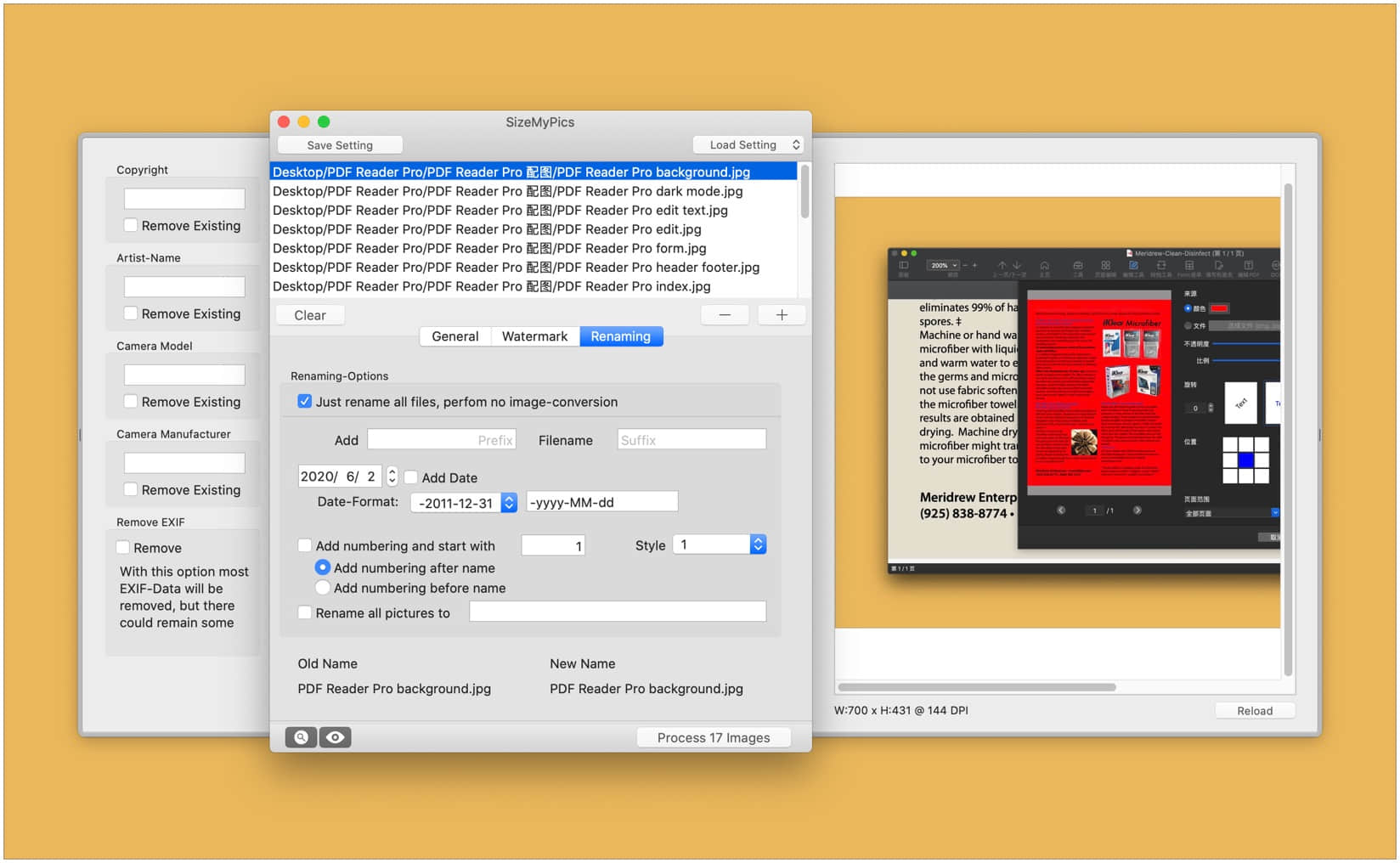This screenshot has height=863, width=1400.
Task: Click the magnifier search icon button
Action: click(x=301, y=737)
